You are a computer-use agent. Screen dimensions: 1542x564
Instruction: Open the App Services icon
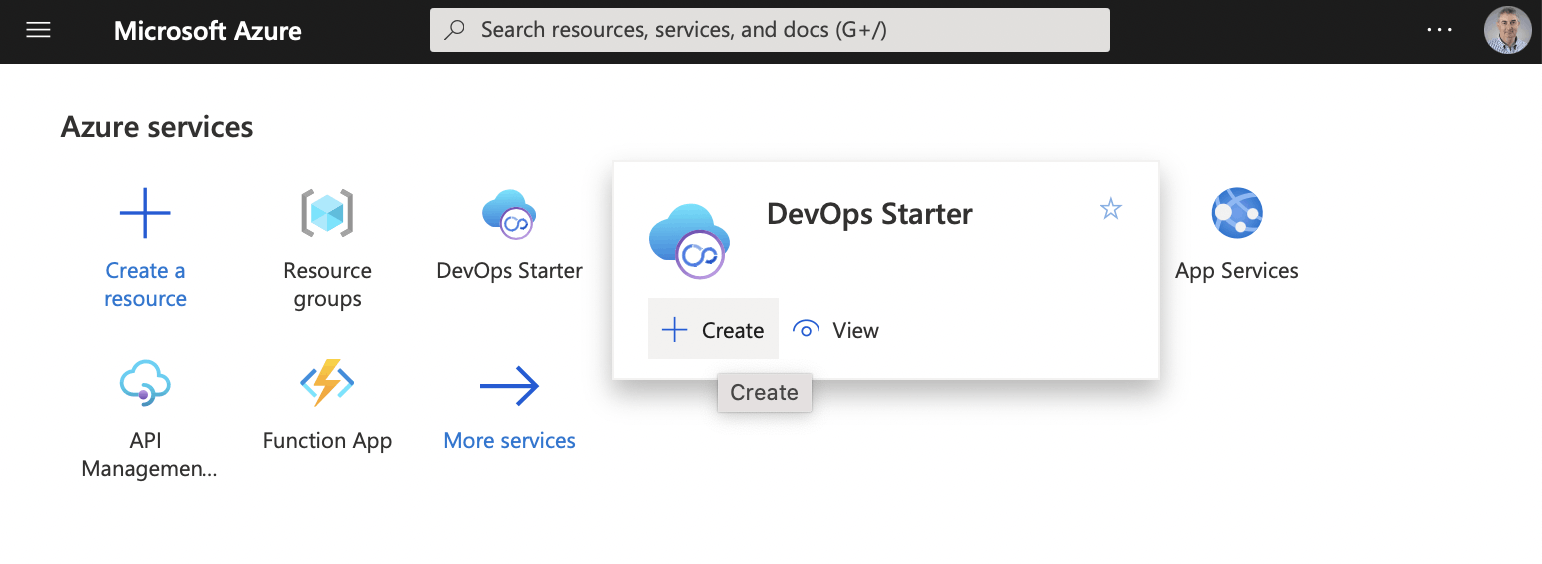(1237, 213)
